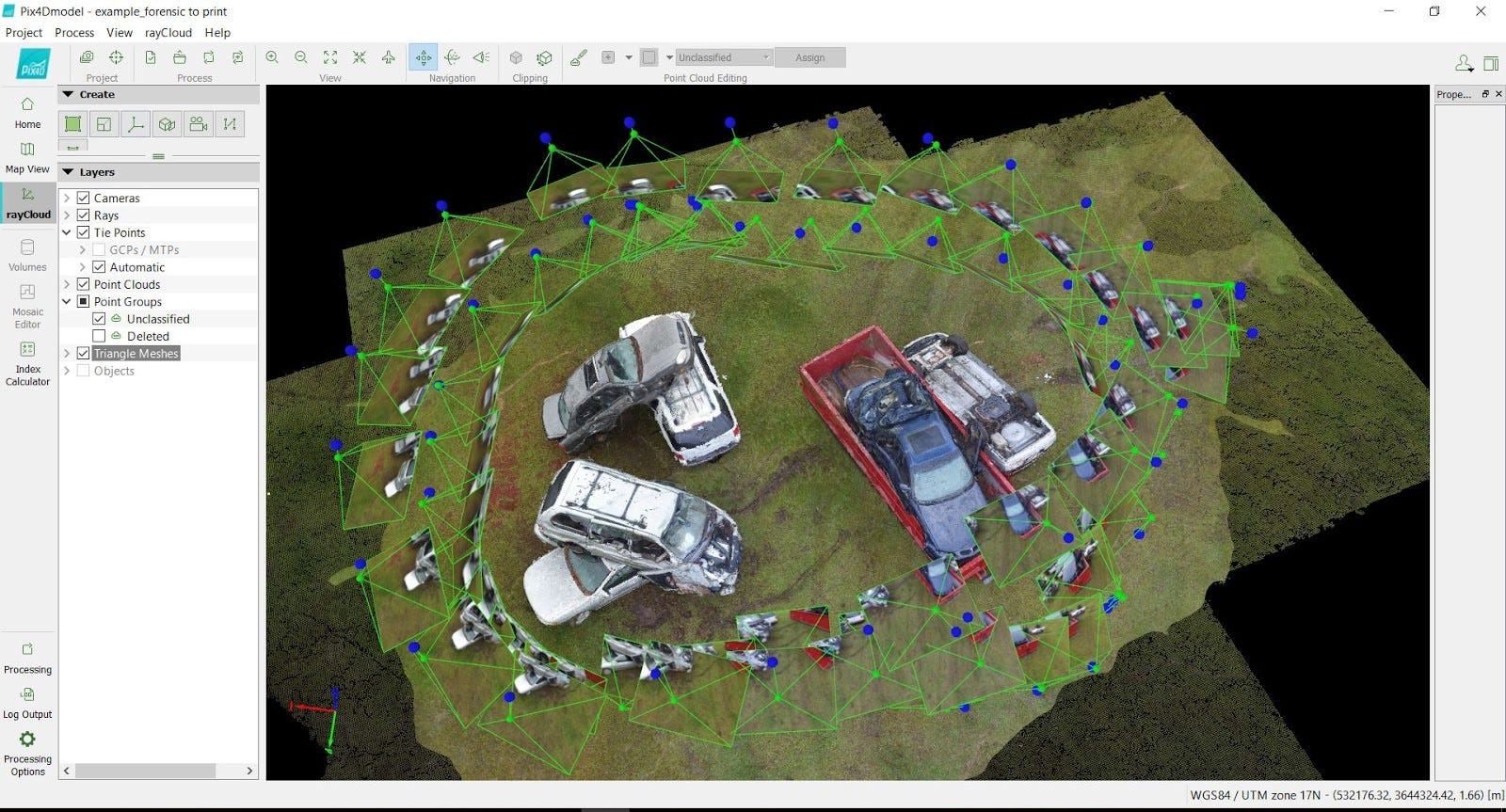1506x812 pixels.
Task: Uncheck the Automatic tie points checkbox
Action: pyautogui.click(x=99, y=267)
